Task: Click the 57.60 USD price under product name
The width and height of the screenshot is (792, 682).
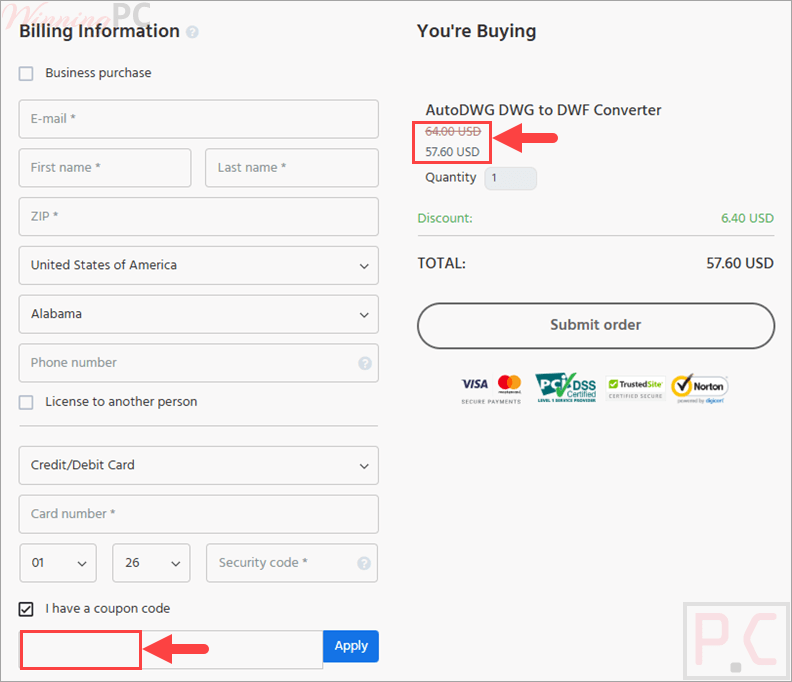Action: coord(453,152)
